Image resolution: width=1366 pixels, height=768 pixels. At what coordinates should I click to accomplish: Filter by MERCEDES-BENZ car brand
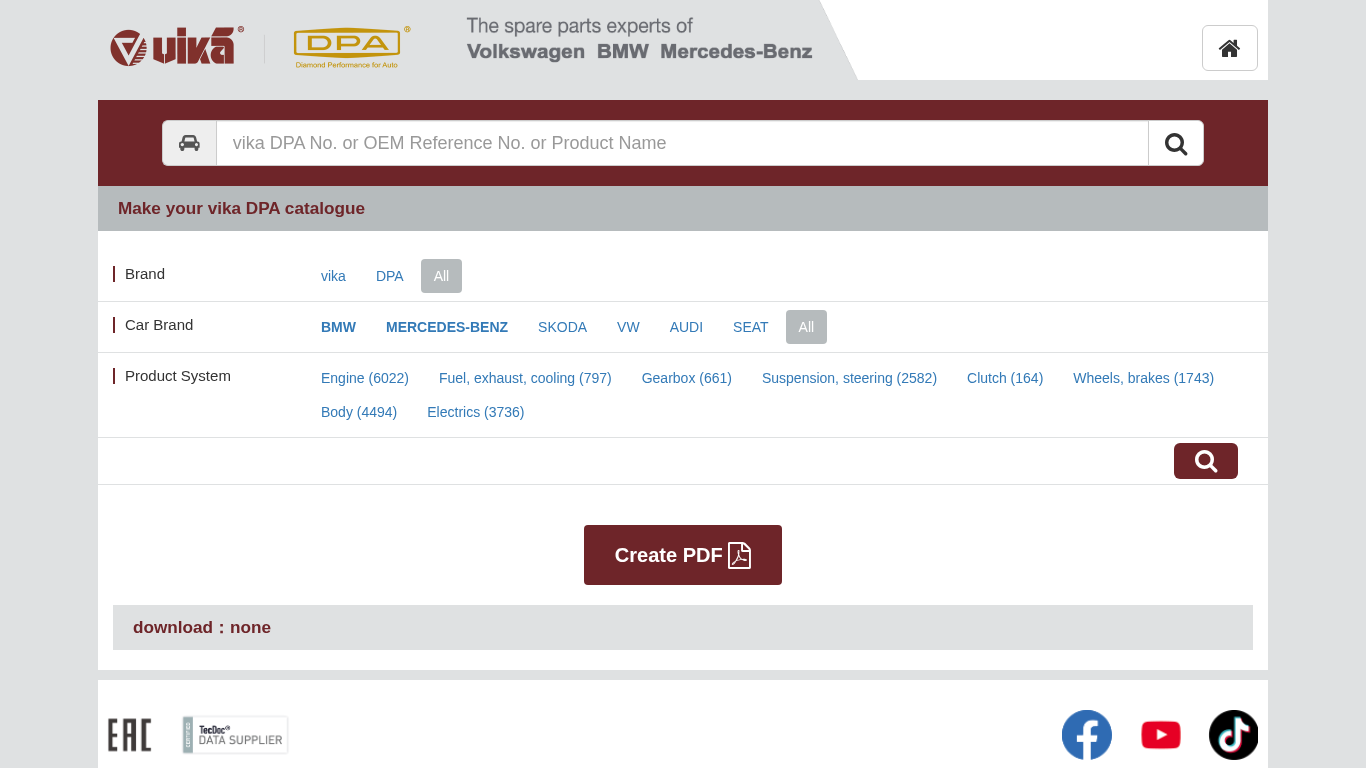(447, 327)
